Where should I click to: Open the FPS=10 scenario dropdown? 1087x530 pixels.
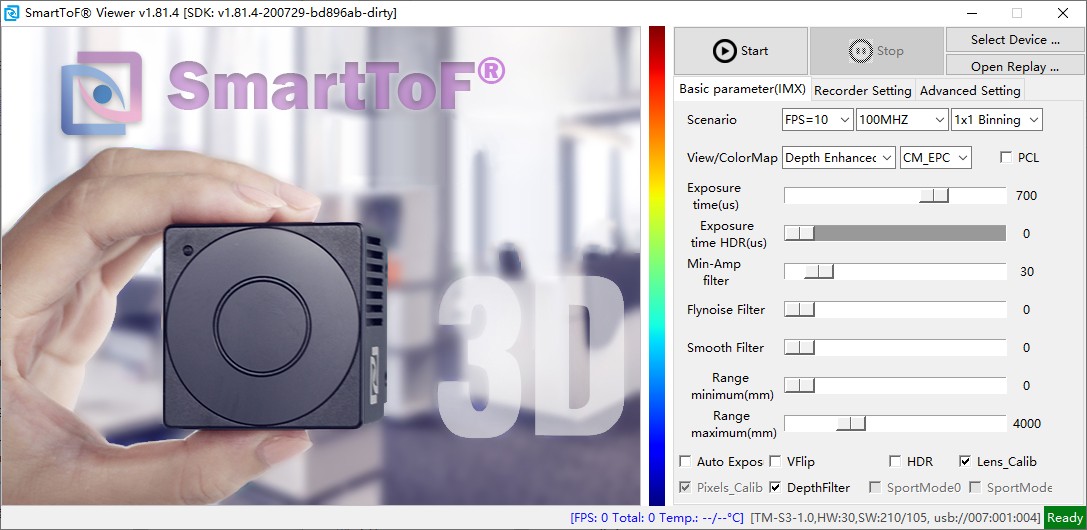tap(817, 120)
